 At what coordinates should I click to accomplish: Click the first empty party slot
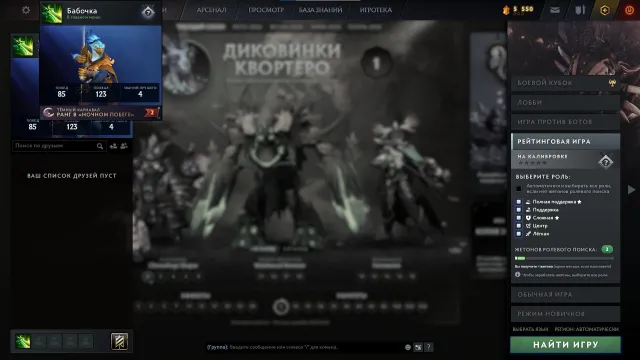point(39,341)
